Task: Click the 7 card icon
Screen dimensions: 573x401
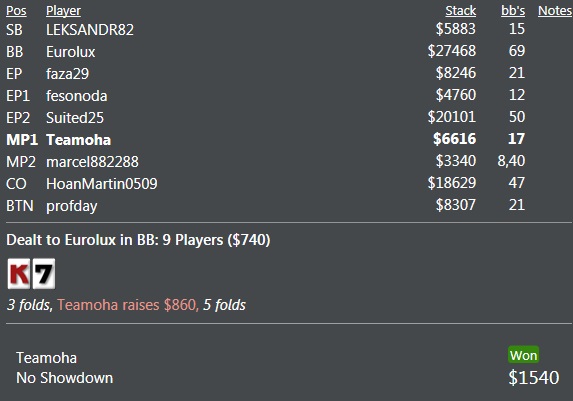Action: (x=44, y=274)
